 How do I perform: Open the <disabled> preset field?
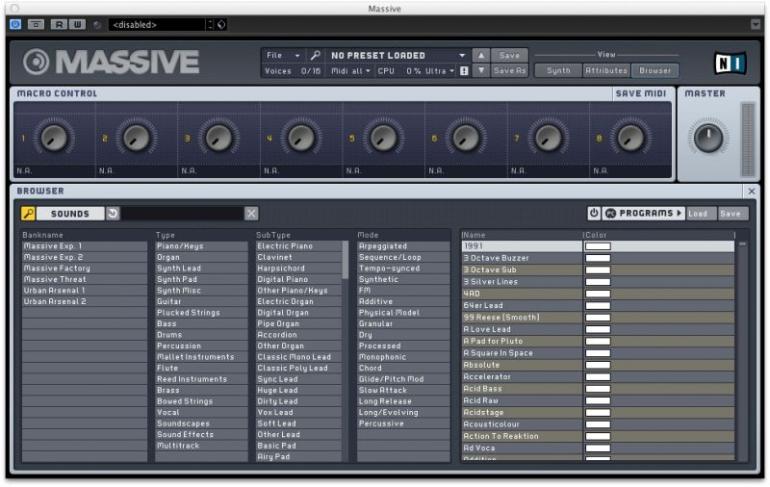coord(157,25)
